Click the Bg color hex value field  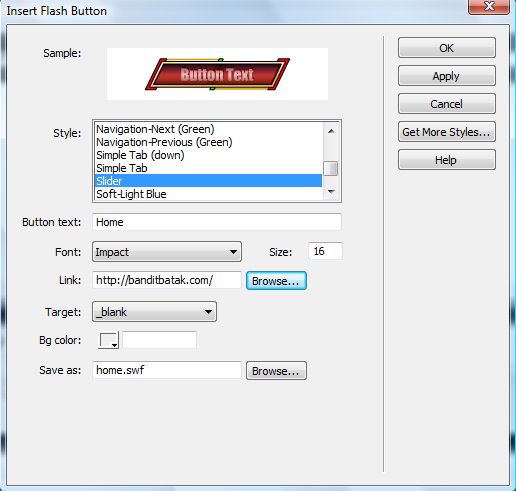tap(160, 340)
